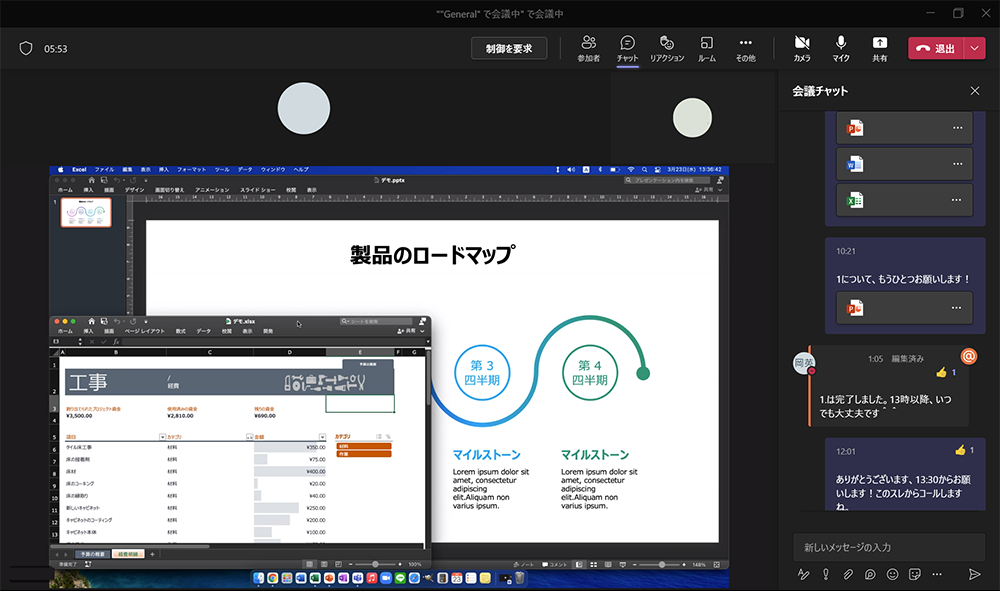Viewport: 1000px width, 591px height.
Task: Click the 制御を要求 request control button
Action: 509,48
